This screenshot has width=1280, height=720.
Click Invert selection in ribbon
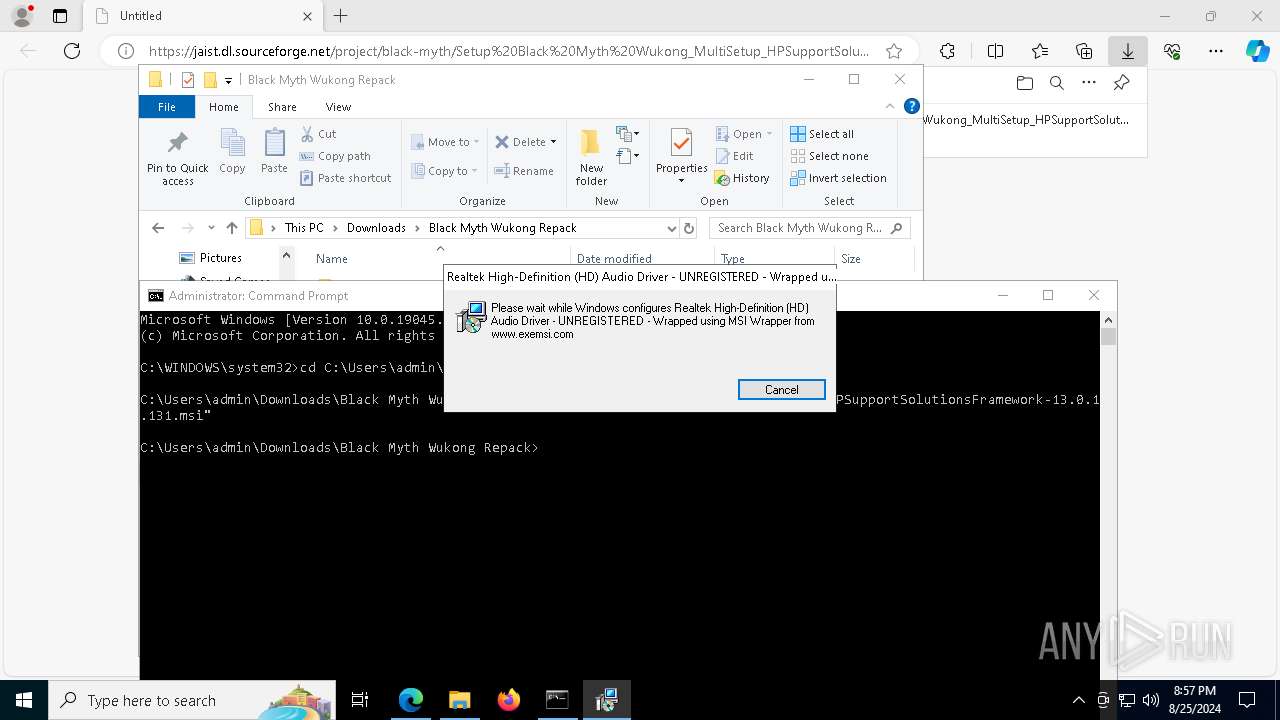coord(838,178)
